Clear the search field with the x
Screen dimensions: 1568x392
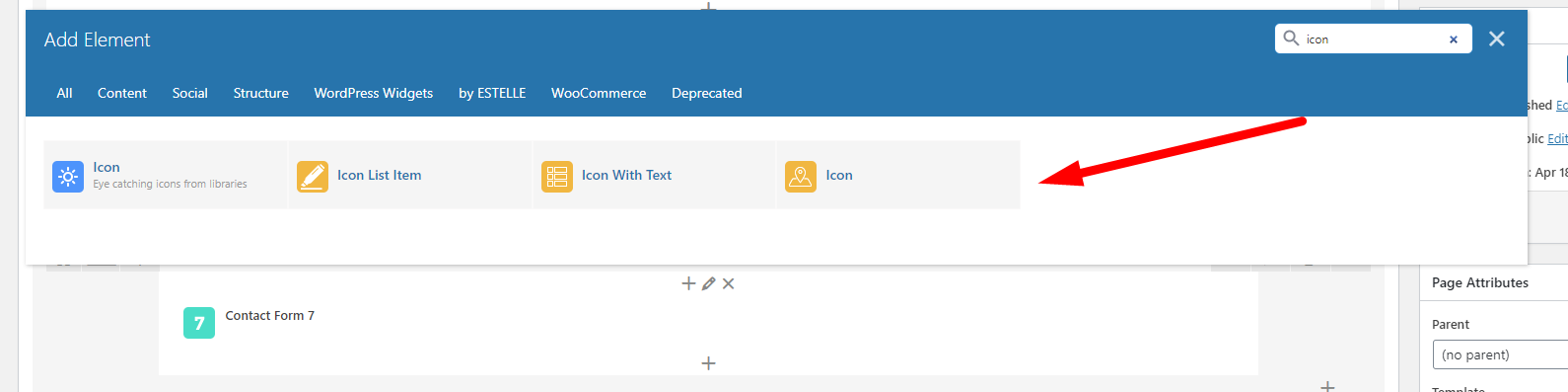tap(1453, 39)
